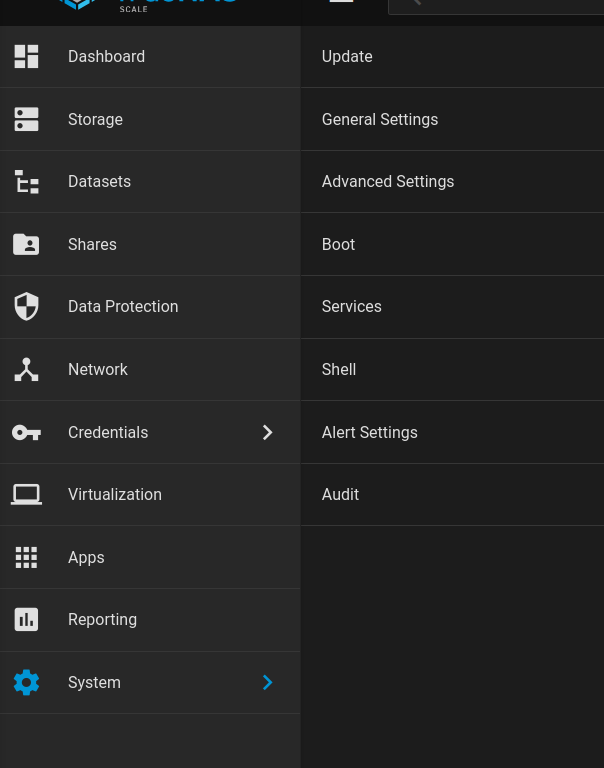Open the Services page
604x768 pixels.
click(351, 307)
